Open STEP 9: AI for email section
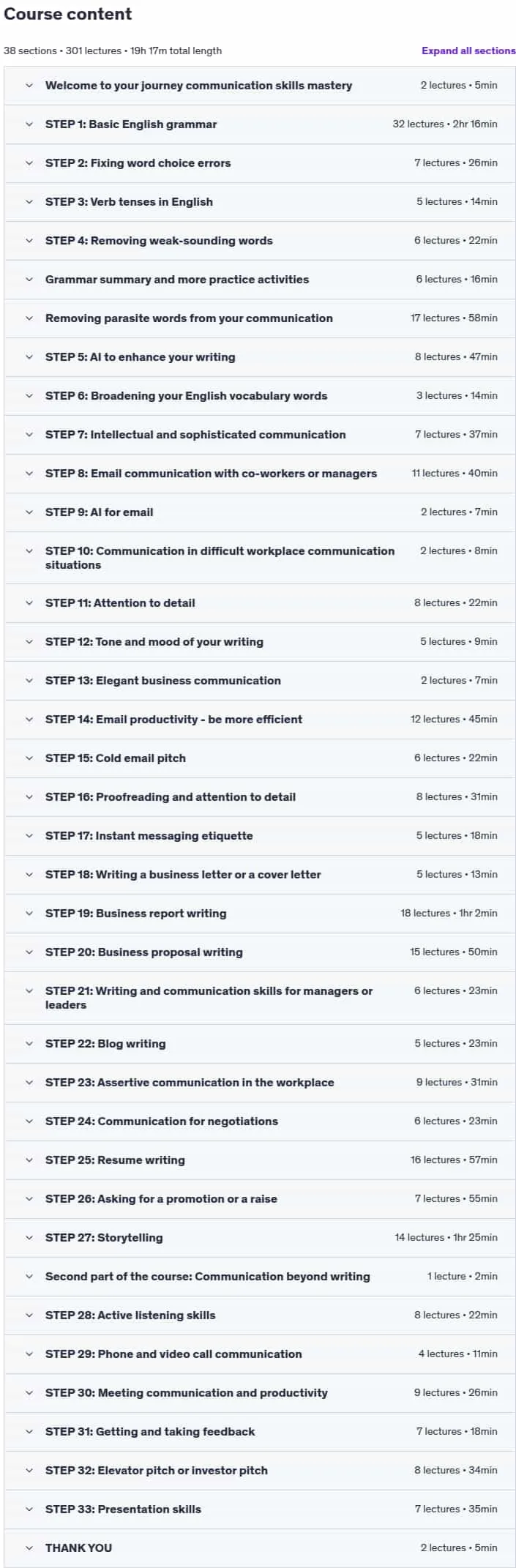Viewport: 516px width, 1568px height. pyautogui.click(x=100, y=512)
